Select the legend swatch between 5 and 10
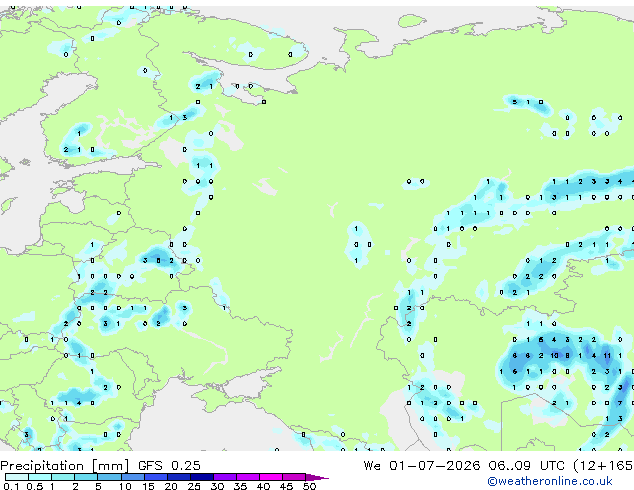The image size is (634, 490). (109, 477)
